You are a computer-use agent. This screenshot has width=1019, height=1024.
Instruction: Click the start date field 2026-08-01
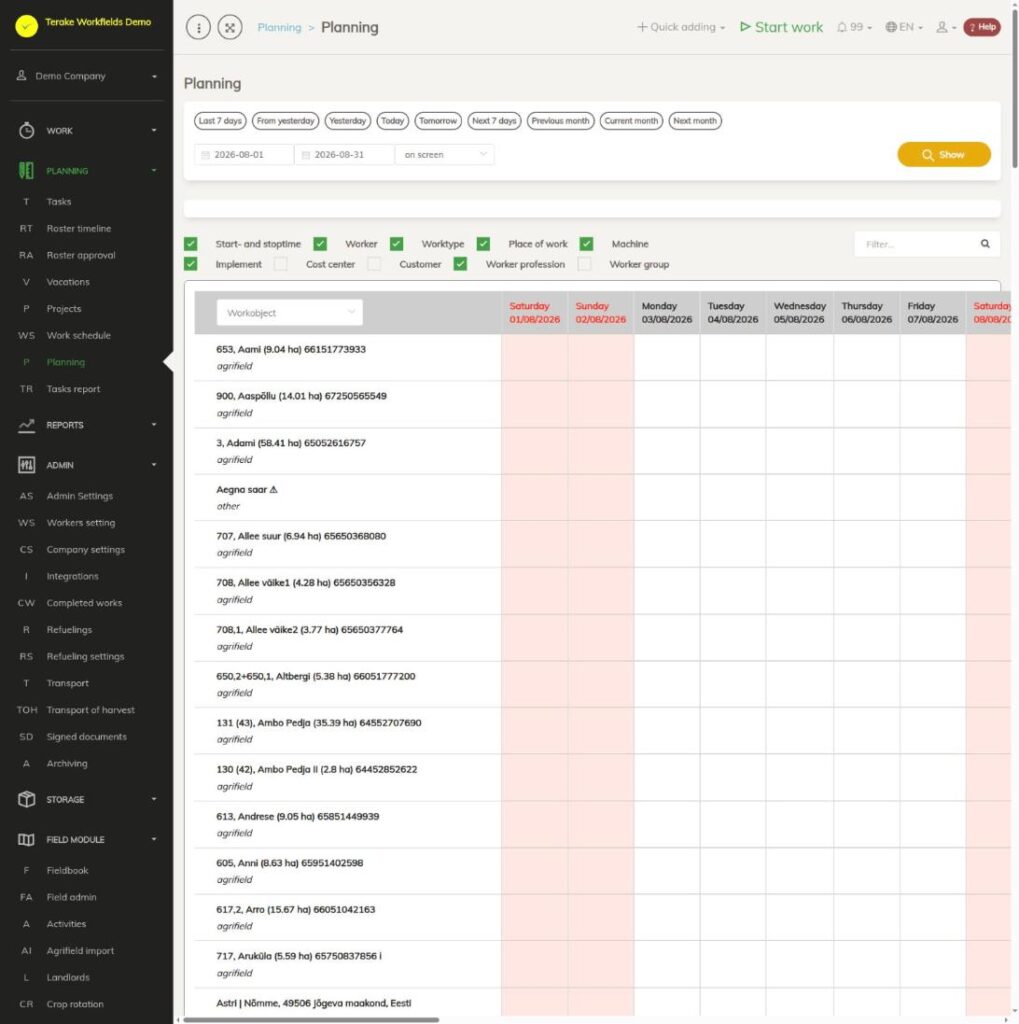[244, 155]
